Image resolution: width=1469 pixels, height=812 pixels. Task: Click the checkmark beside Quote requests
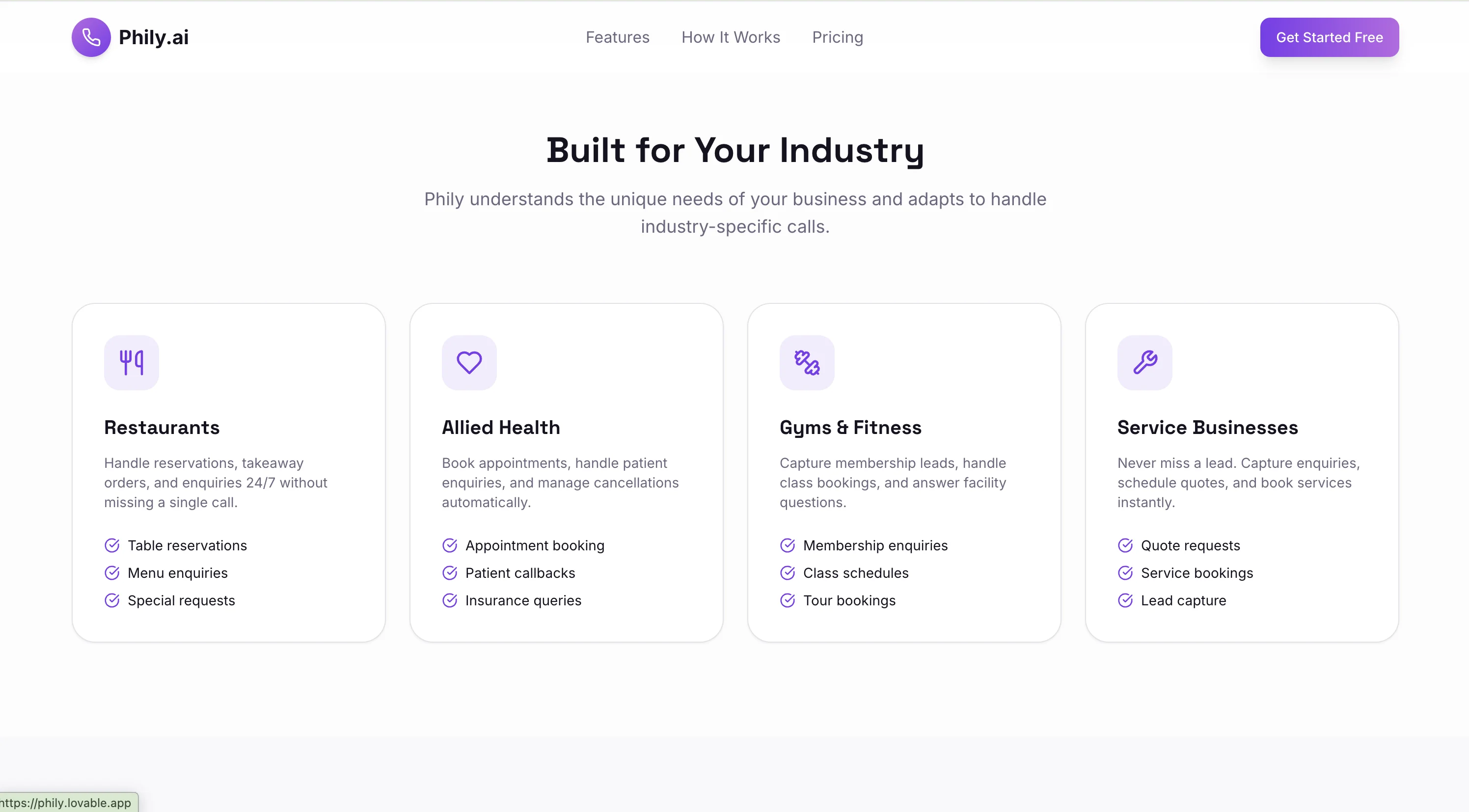tap(1124, 546)
